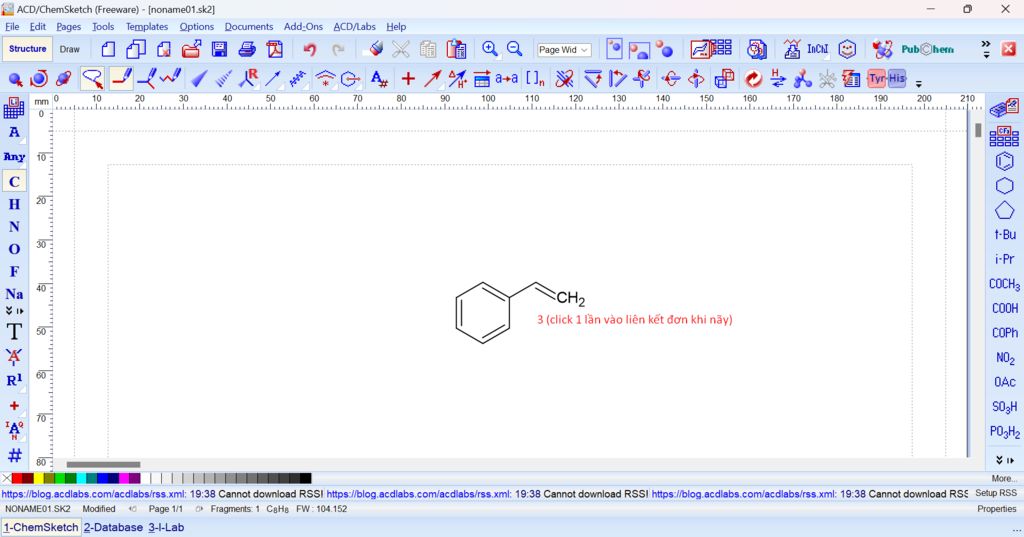Click the Open file folder icon
The width and height of the screenshot is (1024, 537).
pyautogui.click(x=191, y=49)
